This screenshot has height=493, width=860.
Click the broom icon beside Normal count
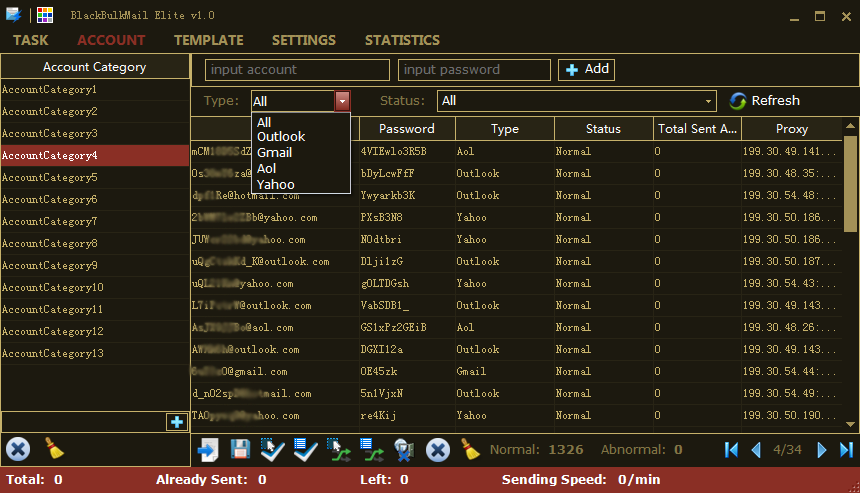(x=470, y=450)
